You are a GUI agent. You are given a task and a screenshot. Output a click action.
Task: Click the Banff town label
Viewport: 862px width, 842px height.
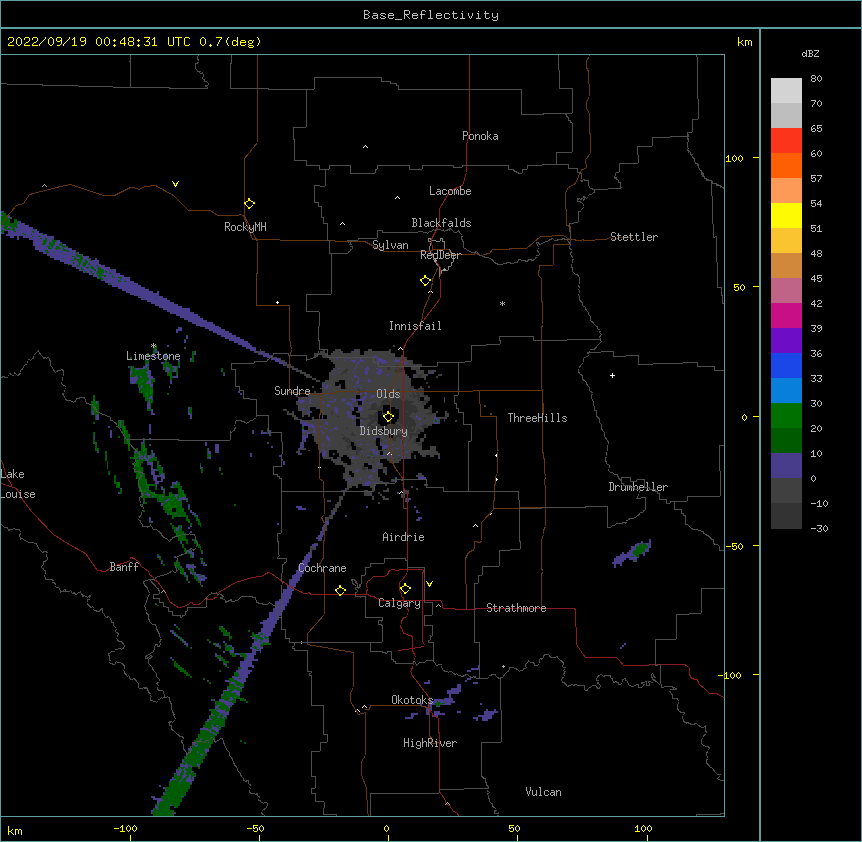pos(124,567)
